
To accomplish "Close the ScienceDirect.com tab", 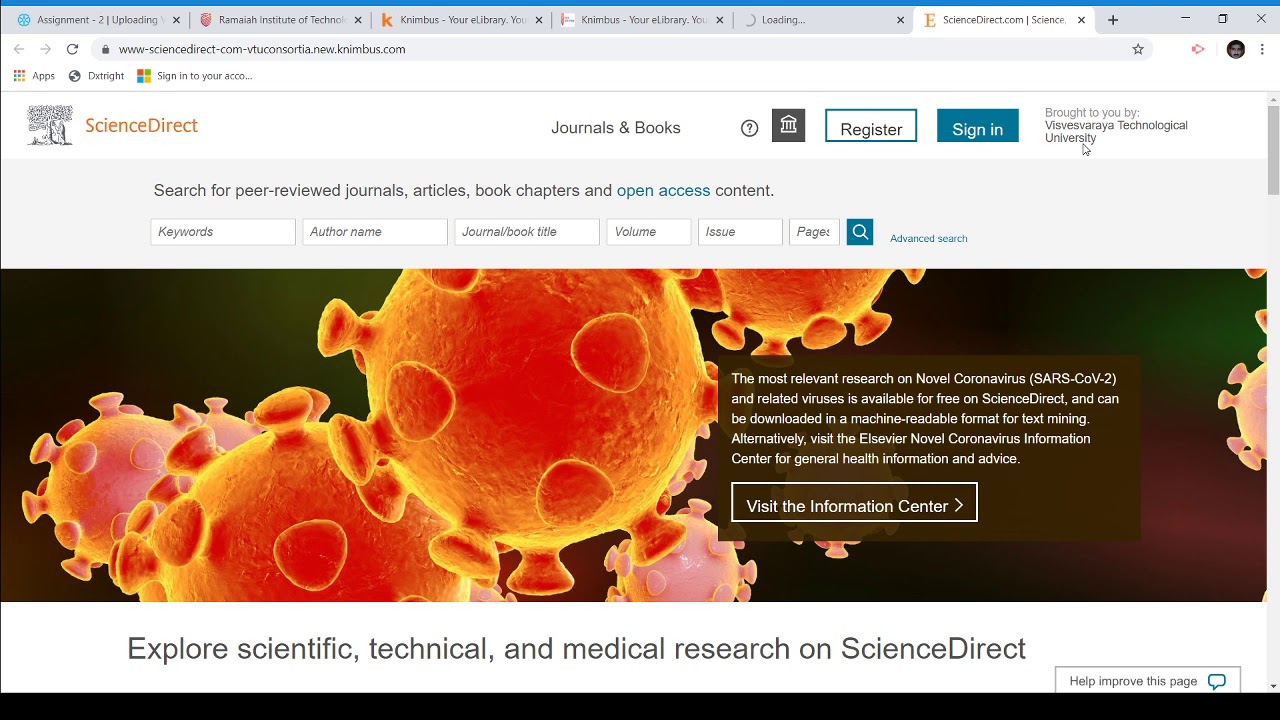I will point(1081,20).
